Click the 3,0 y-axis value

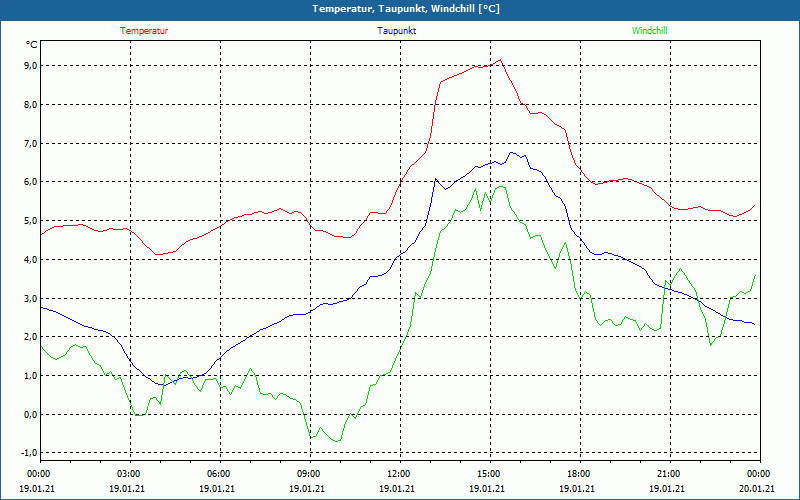pos(31,298)
